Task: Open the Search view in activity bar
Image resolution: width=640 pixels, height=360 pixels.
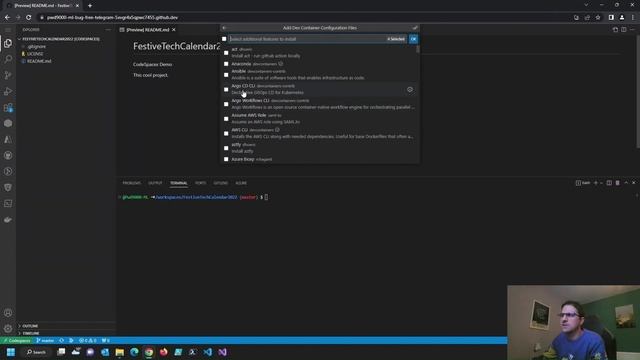Action: (x=8, y=59)
